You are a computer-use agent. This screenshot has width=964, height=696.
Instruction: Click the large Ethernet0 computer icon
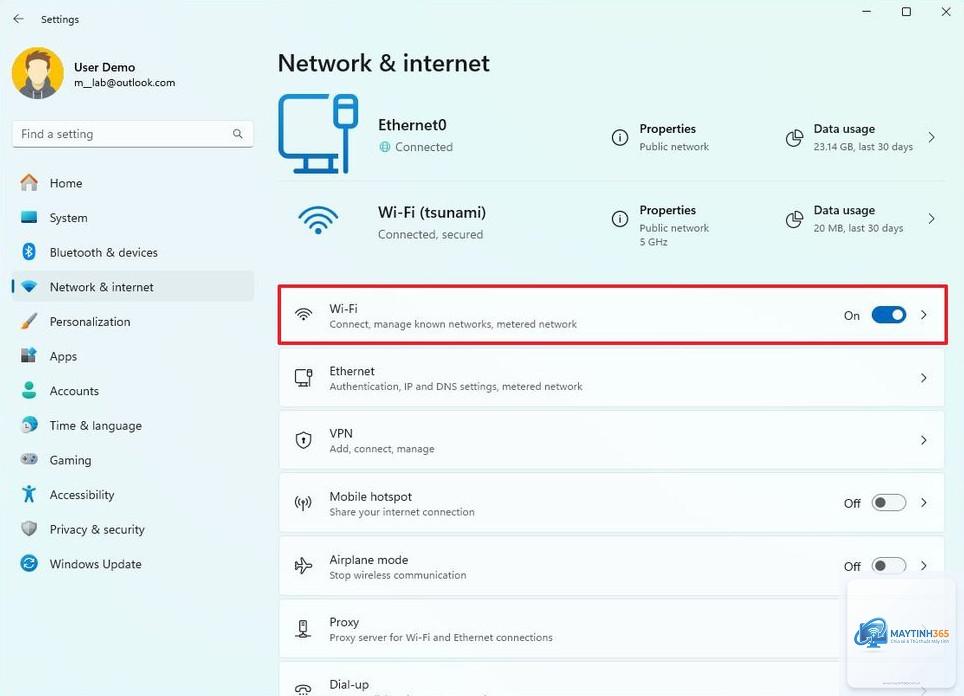[x=318, y=133]
